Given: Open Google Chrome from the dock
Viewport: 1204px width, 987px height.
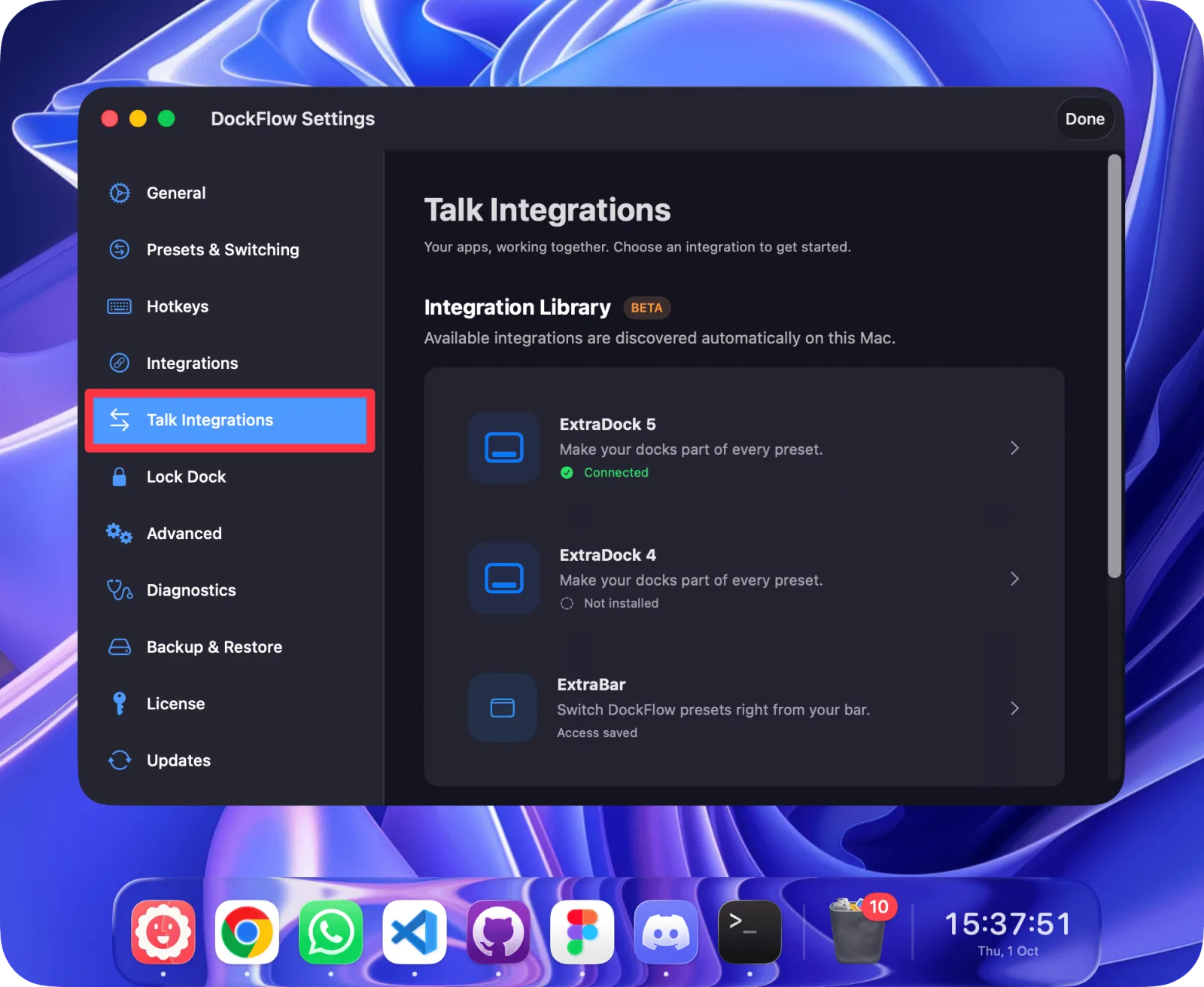Looking at the screenshot, I should click(247, 932).
